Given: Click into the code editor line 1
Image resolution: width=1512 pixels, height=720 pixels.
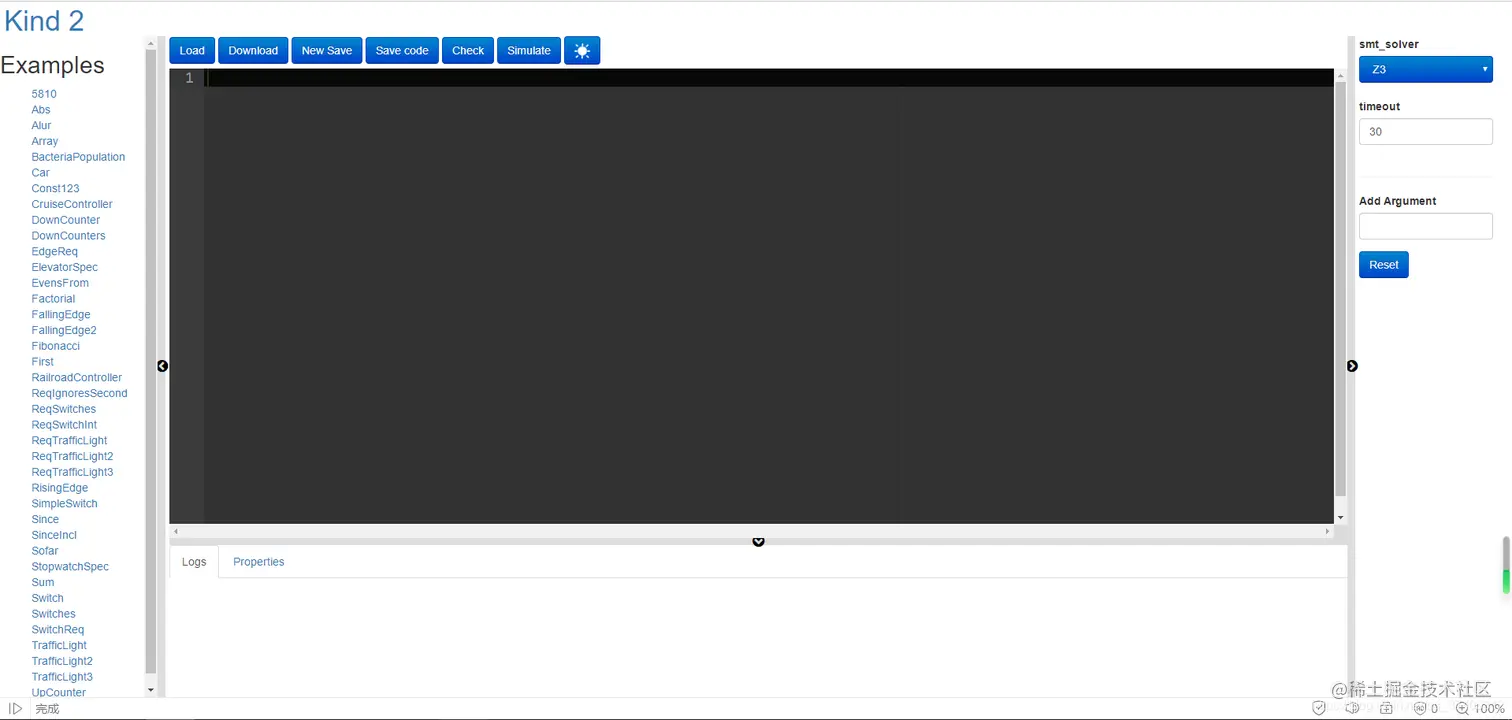Looking at the screenshot, I should coord(768,78).
